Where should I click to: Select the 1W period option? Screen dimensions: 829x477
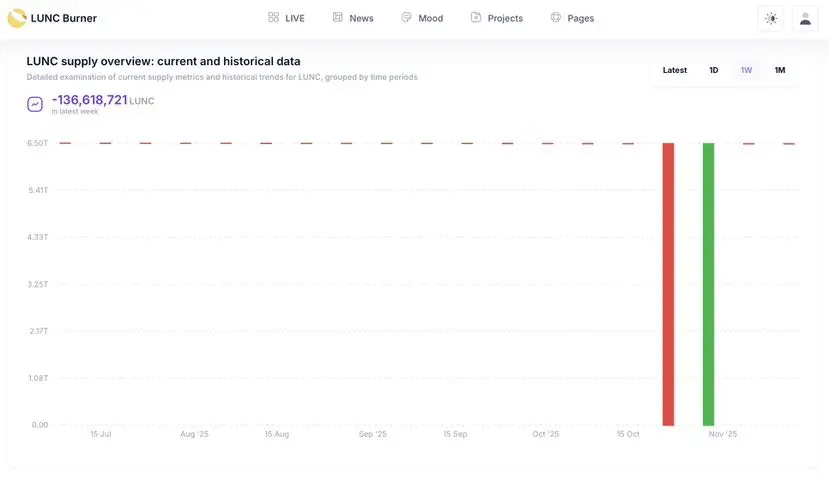[746, 70]
